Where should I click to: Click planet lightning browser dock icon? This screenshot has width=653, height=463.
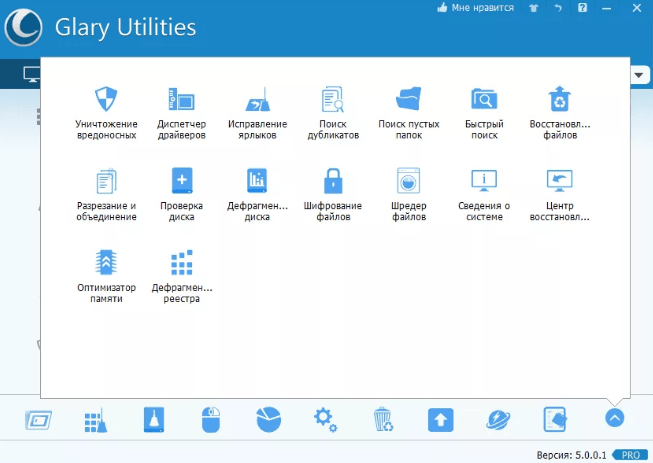pos(498,420)
